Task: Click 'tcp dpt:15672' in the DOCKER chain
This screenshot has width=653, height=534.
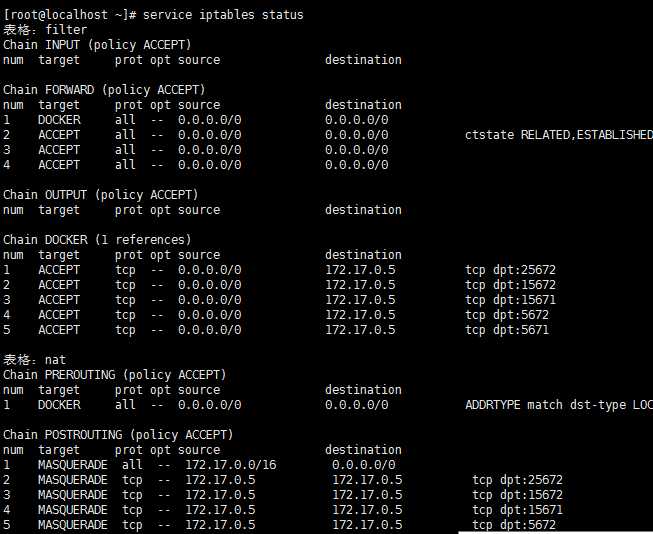Action: pos(510,284)
